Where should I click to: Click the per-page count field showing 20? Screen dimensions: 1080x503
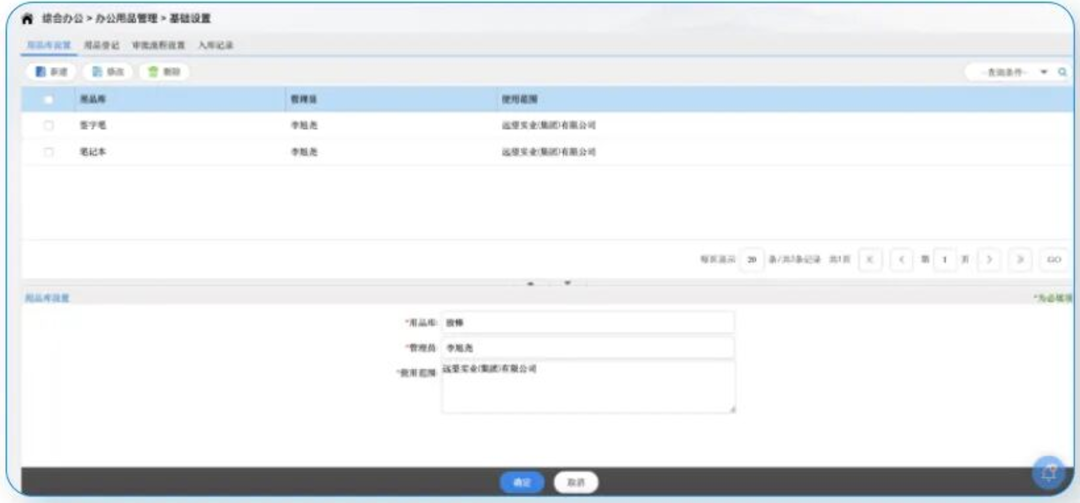pos(752,260)
